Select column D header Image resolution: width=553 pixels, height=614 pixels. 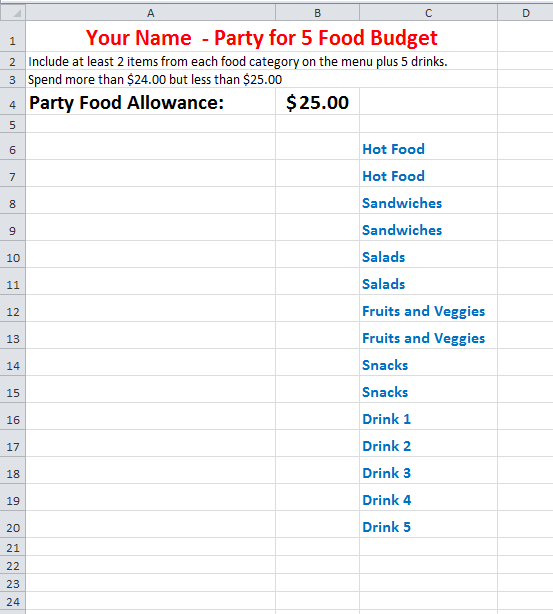coord(526,13)
